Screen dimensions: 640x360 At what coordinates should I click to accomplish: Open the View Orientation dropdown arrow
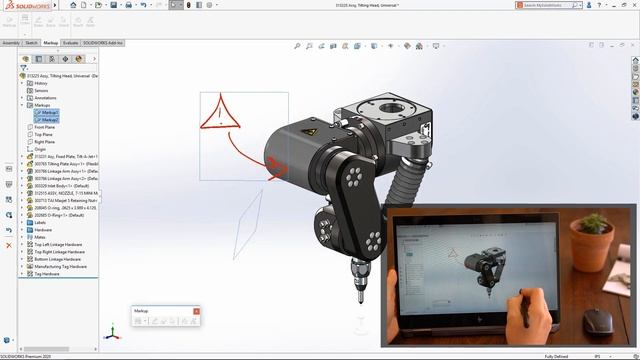[x=365, y=46]
